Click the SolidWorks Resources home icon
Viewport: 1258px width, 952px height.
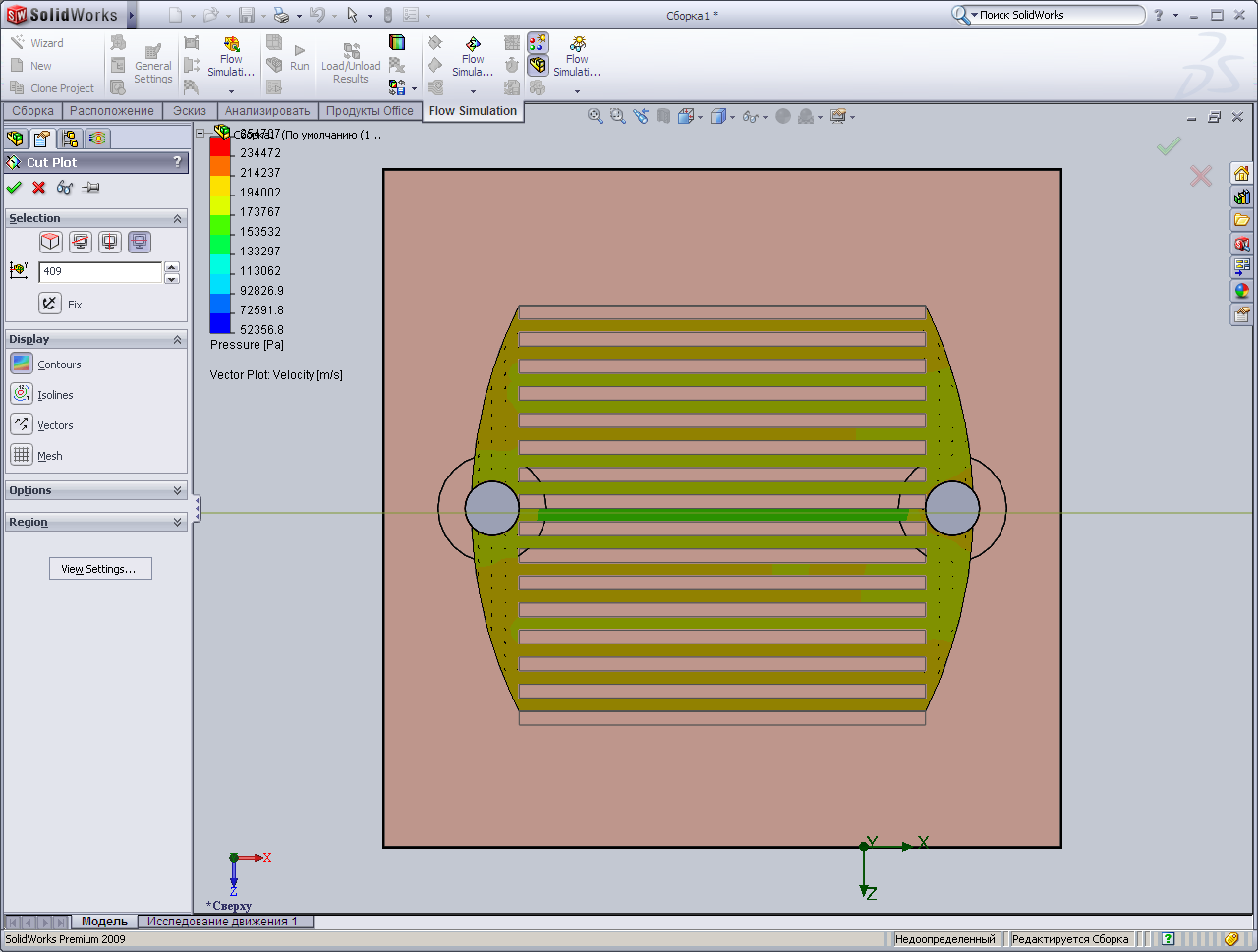1241,173
